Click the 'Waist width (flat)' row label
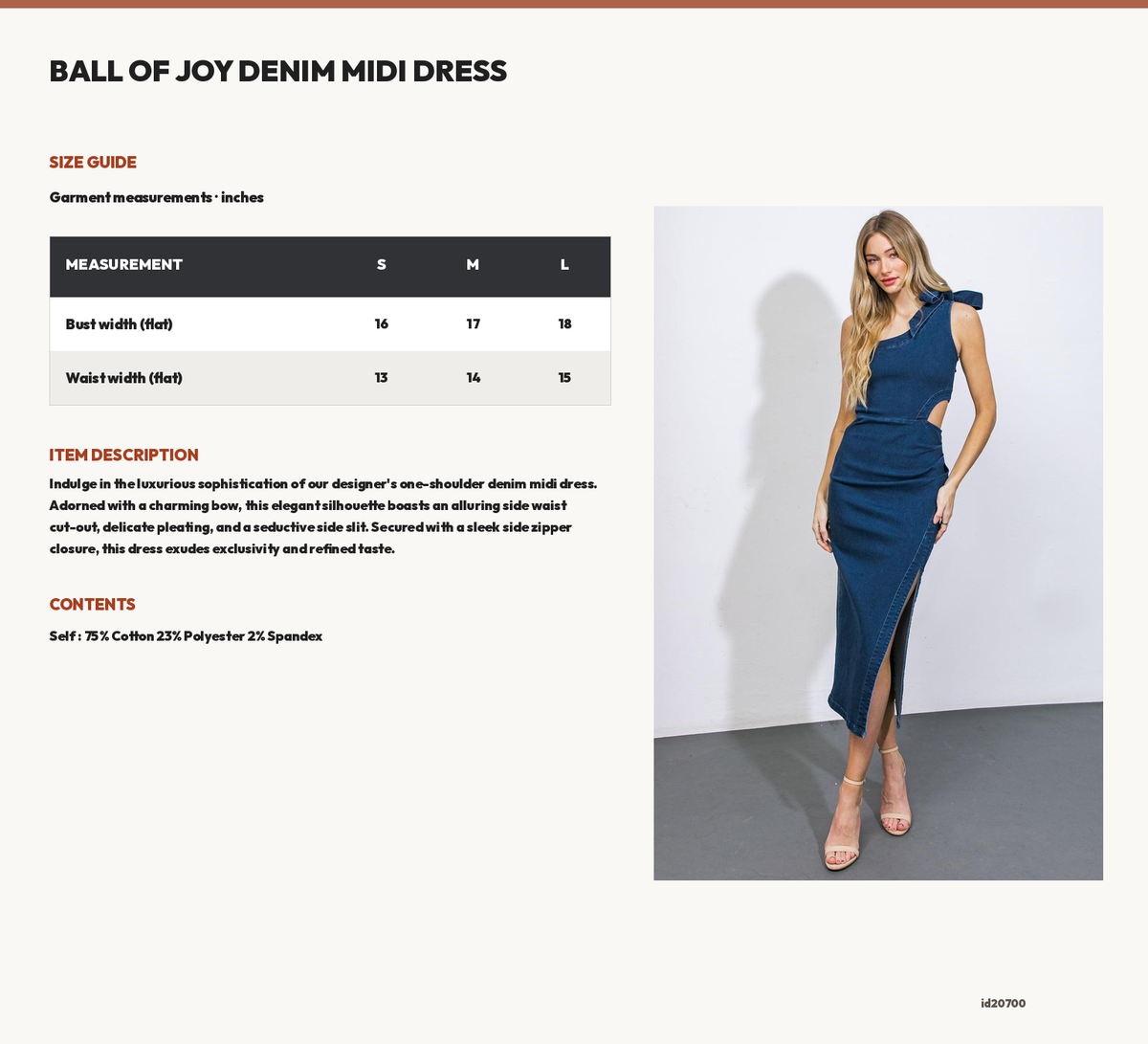 [123, 378]
